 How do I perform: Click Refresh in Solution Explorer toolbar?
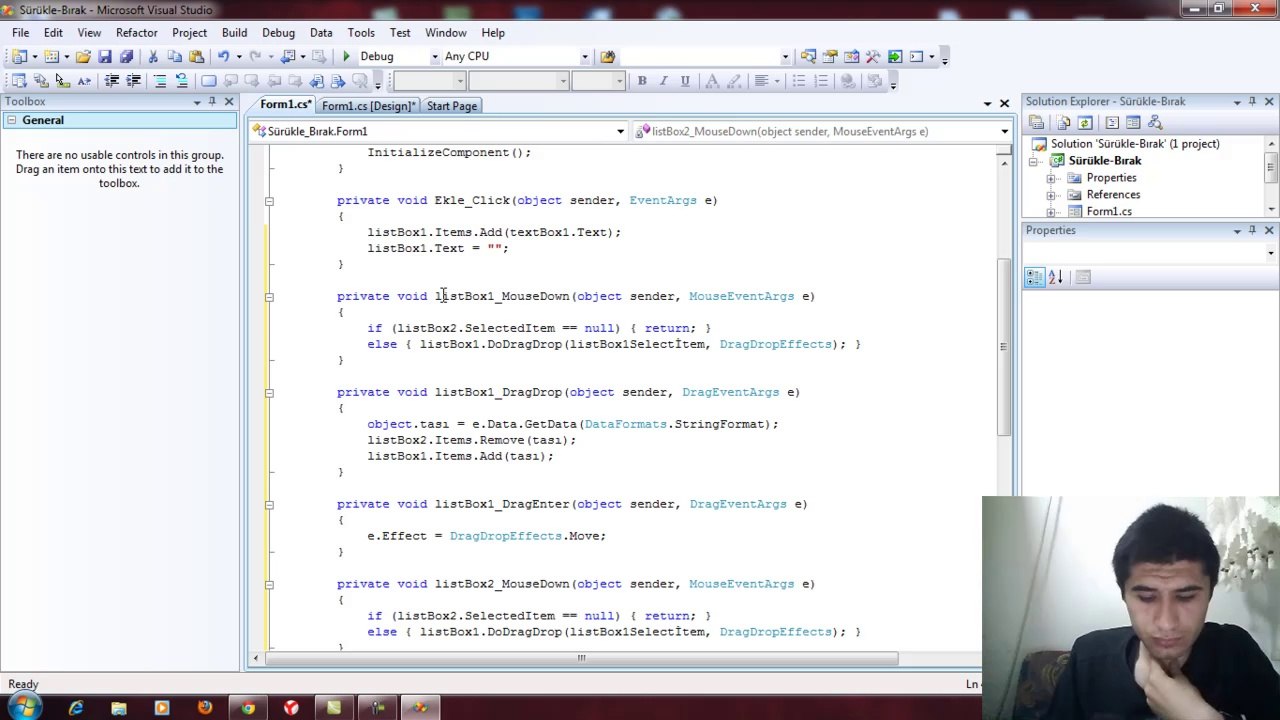(1084, 123)
